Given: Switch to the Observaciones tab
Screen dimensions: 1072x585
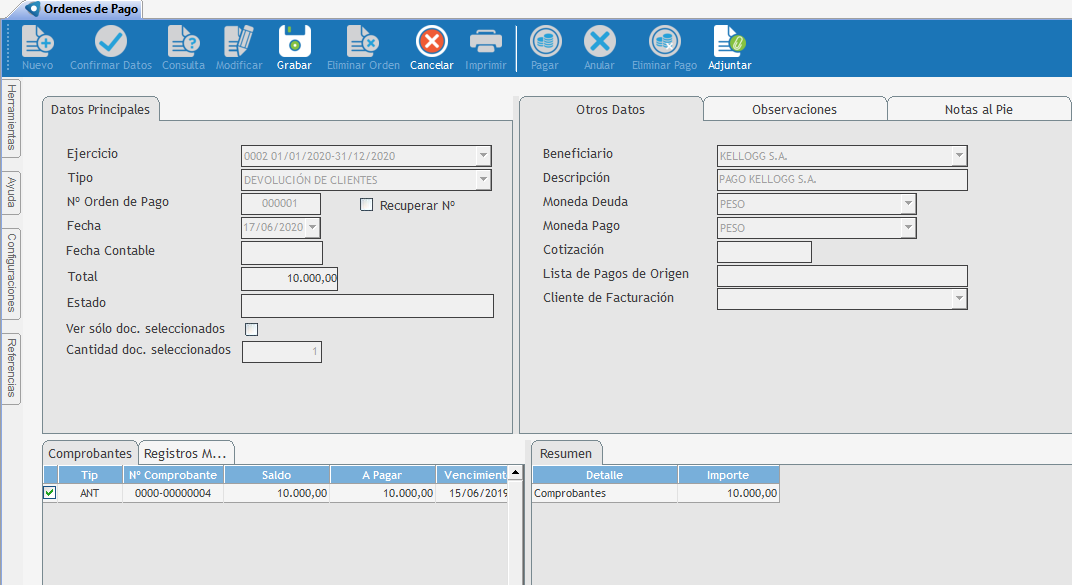Looking at the screenshot, I should [794, 109].
